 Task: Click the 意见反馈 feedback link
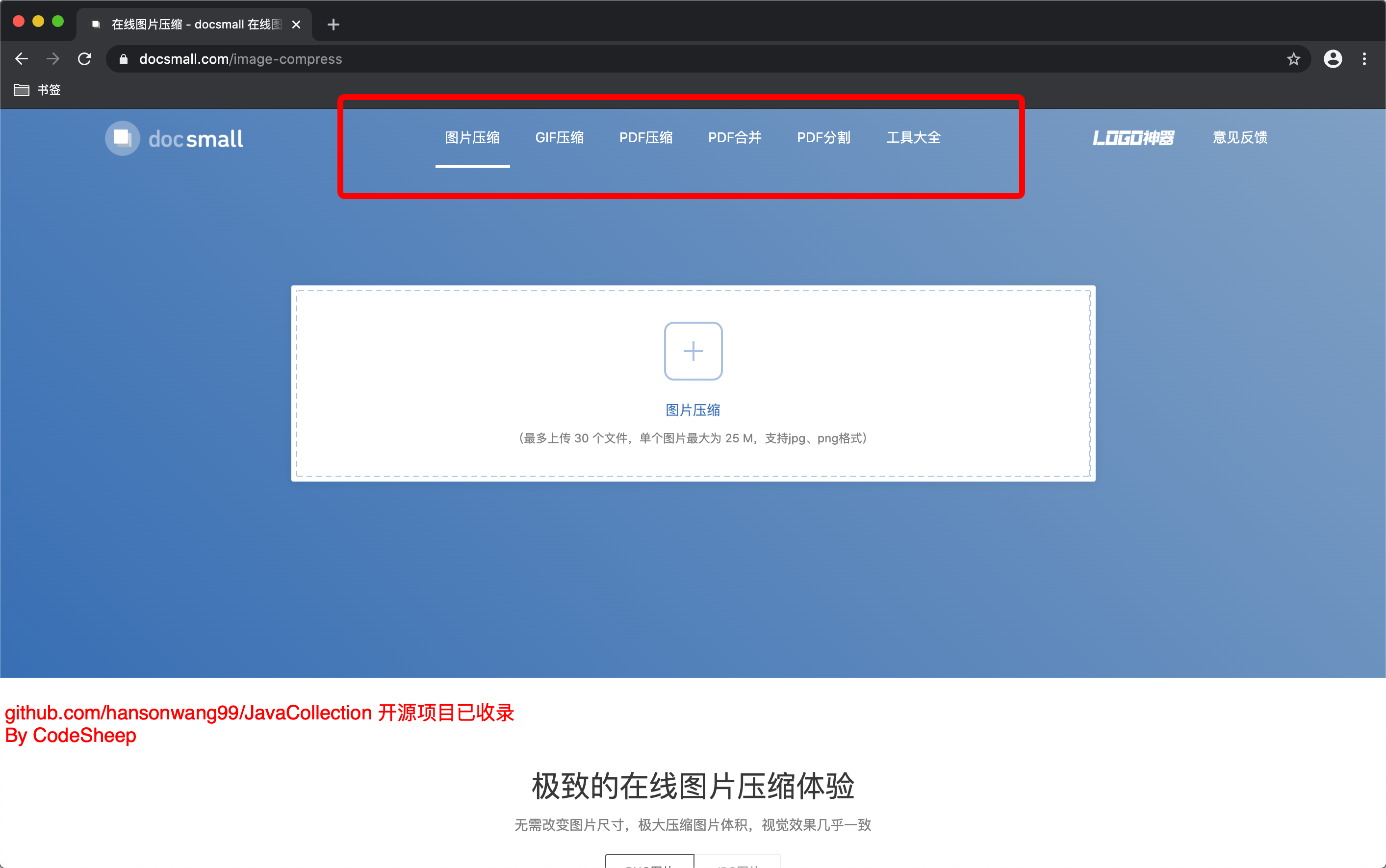click(1239, 138)
